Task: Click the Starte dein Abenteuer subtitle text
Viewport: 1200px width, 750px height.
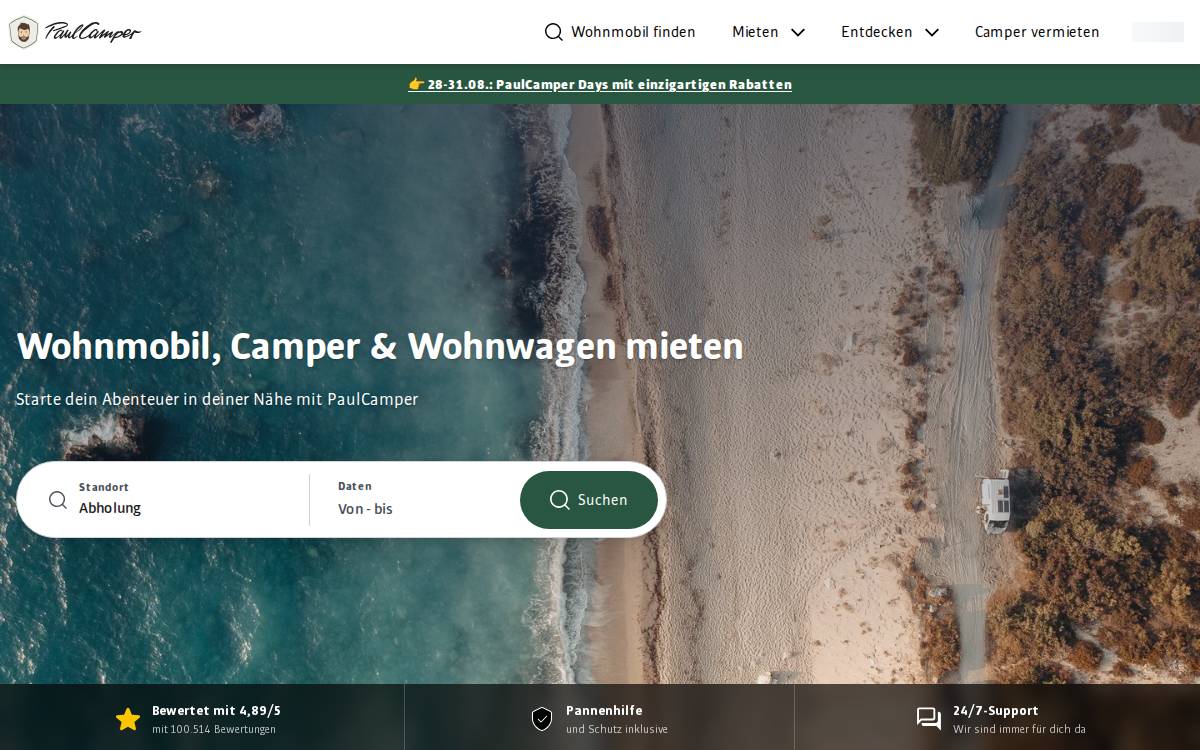Action: [x=217, y=399]
